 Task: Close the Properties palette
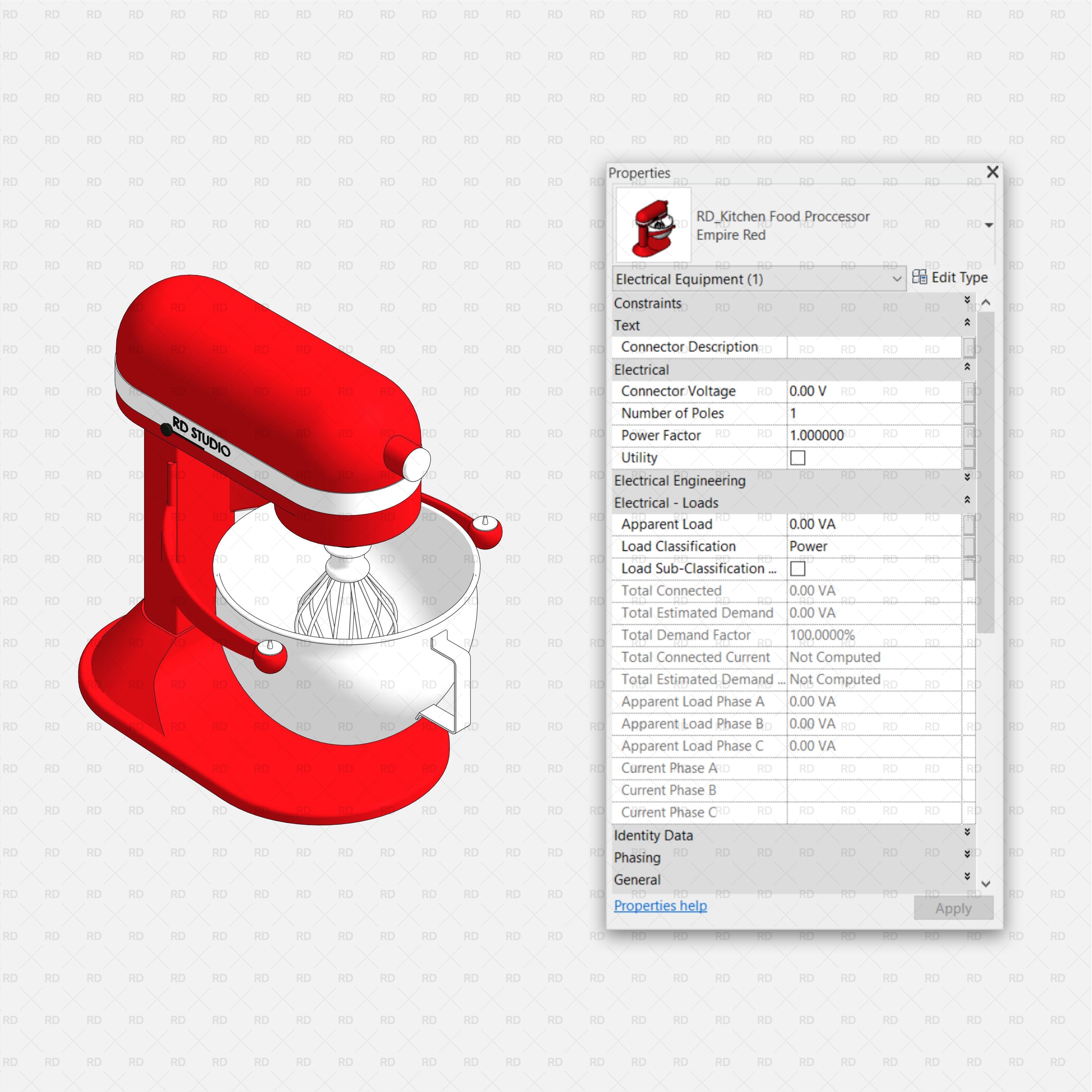click(x=992, y=172)
